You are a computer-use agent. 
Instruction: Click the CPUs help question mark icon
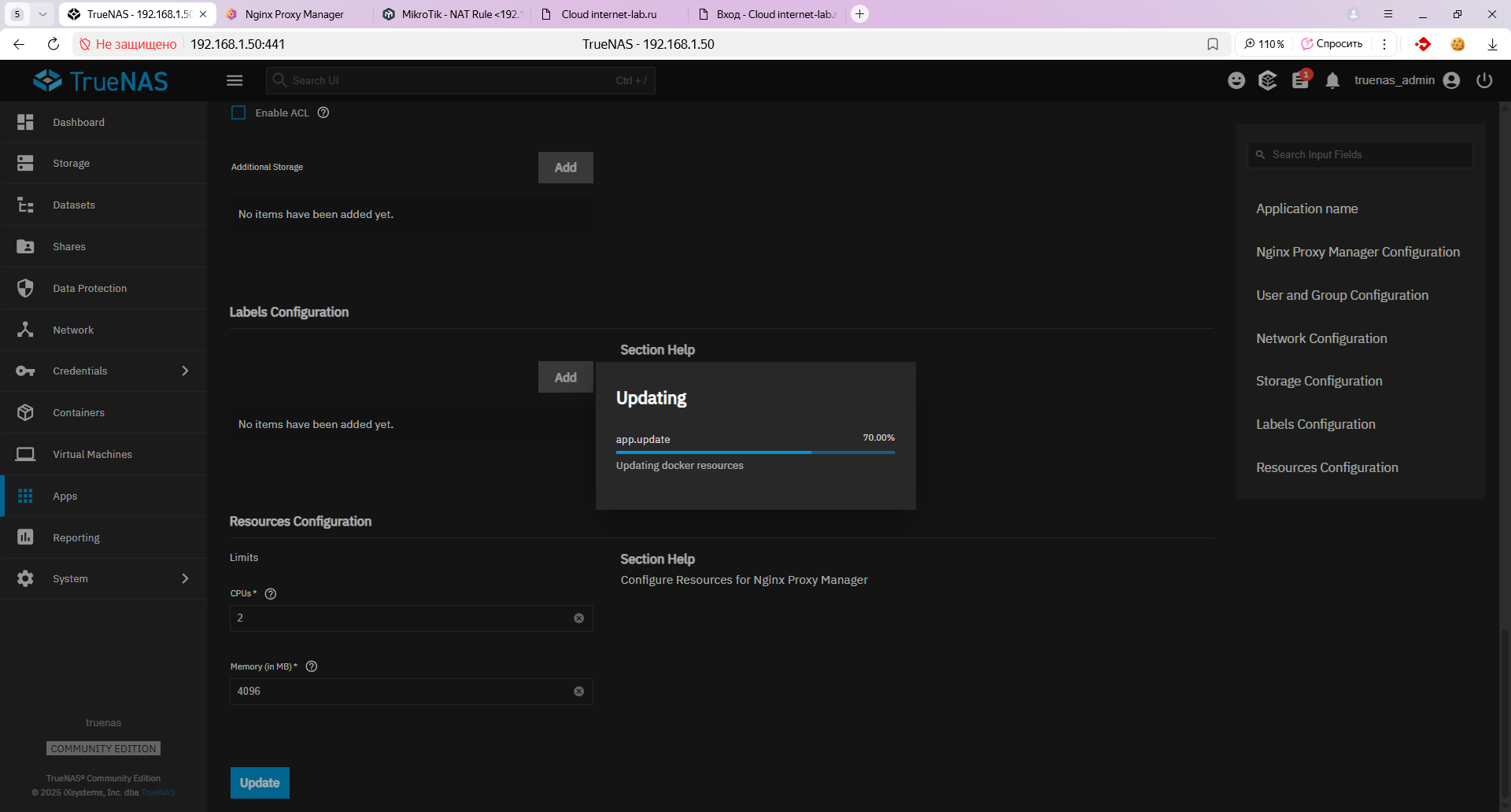[x=271, y=594]
